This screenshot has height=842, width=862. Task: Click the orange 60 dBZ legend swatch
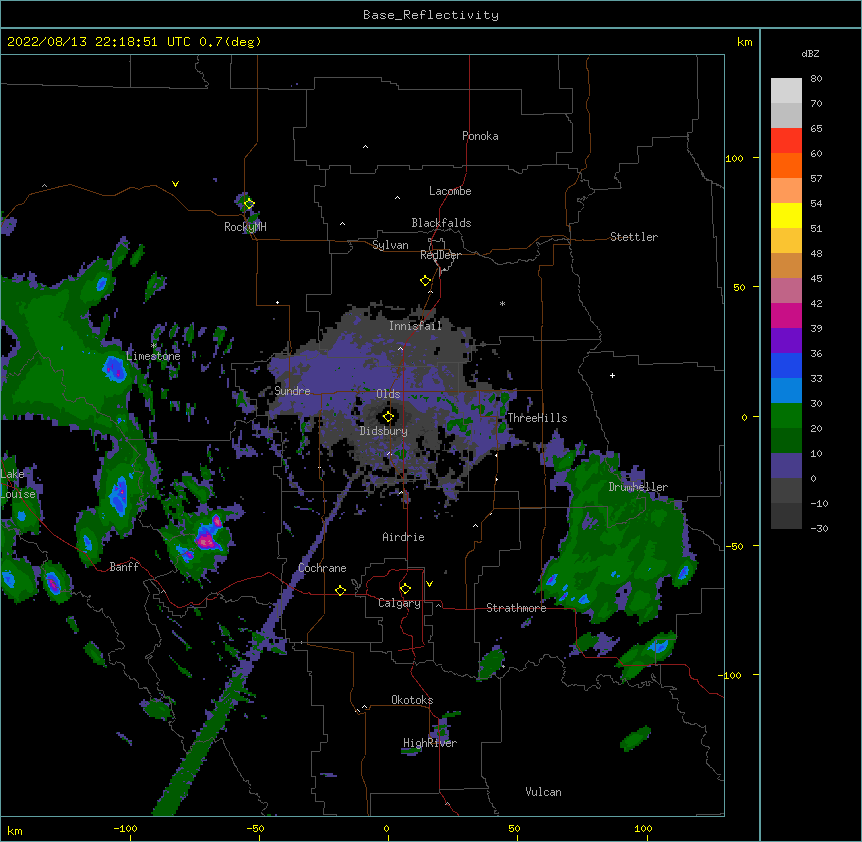(786, 165)
